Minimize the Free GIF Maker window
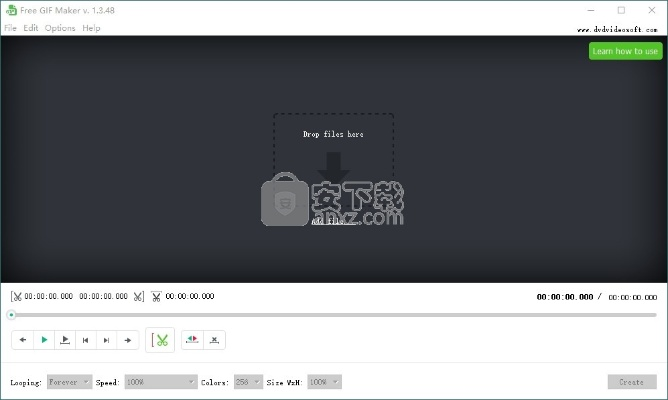The width and height of the screenshot is (668, 400). 591,10
